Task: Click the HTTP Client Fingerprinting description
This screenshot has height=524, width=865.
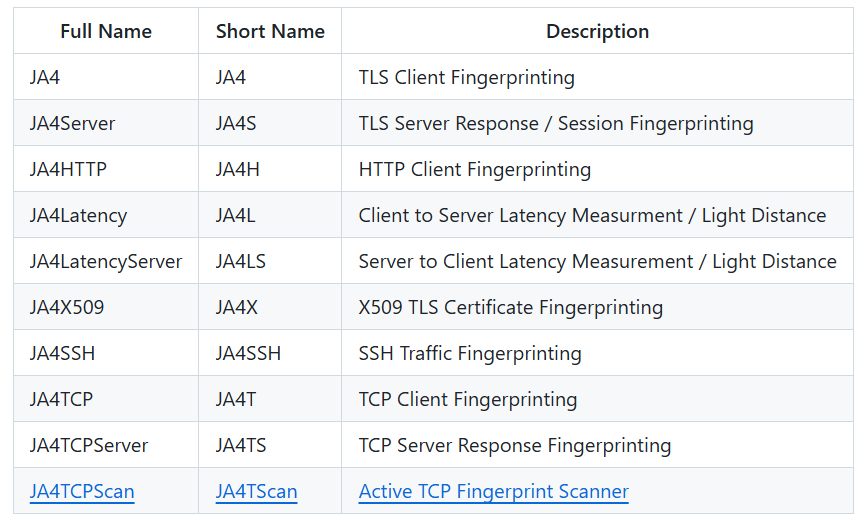Action: 474,169
